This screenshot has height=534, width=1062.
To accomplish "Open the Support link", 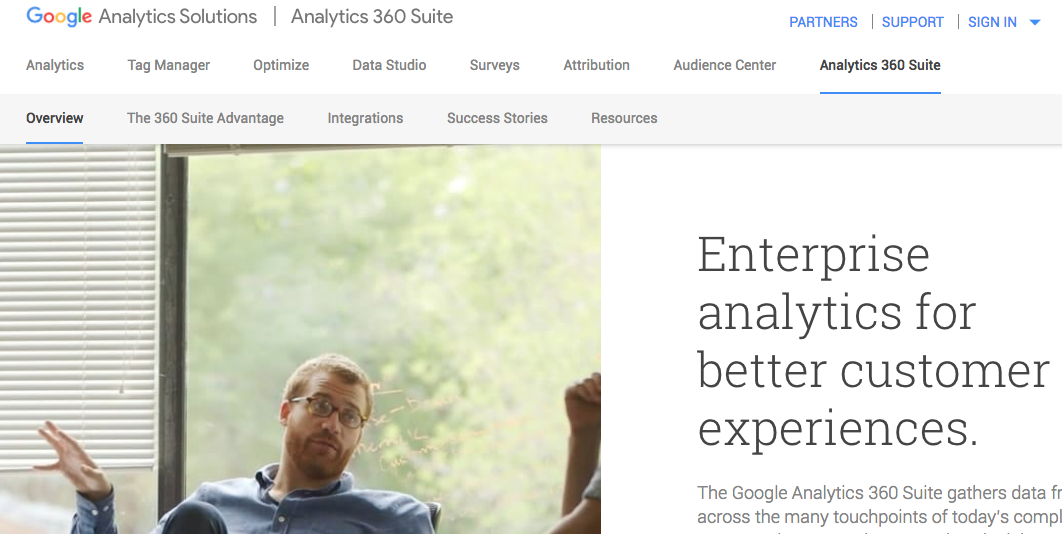I will pyautogui.click(x=912, y=22).
